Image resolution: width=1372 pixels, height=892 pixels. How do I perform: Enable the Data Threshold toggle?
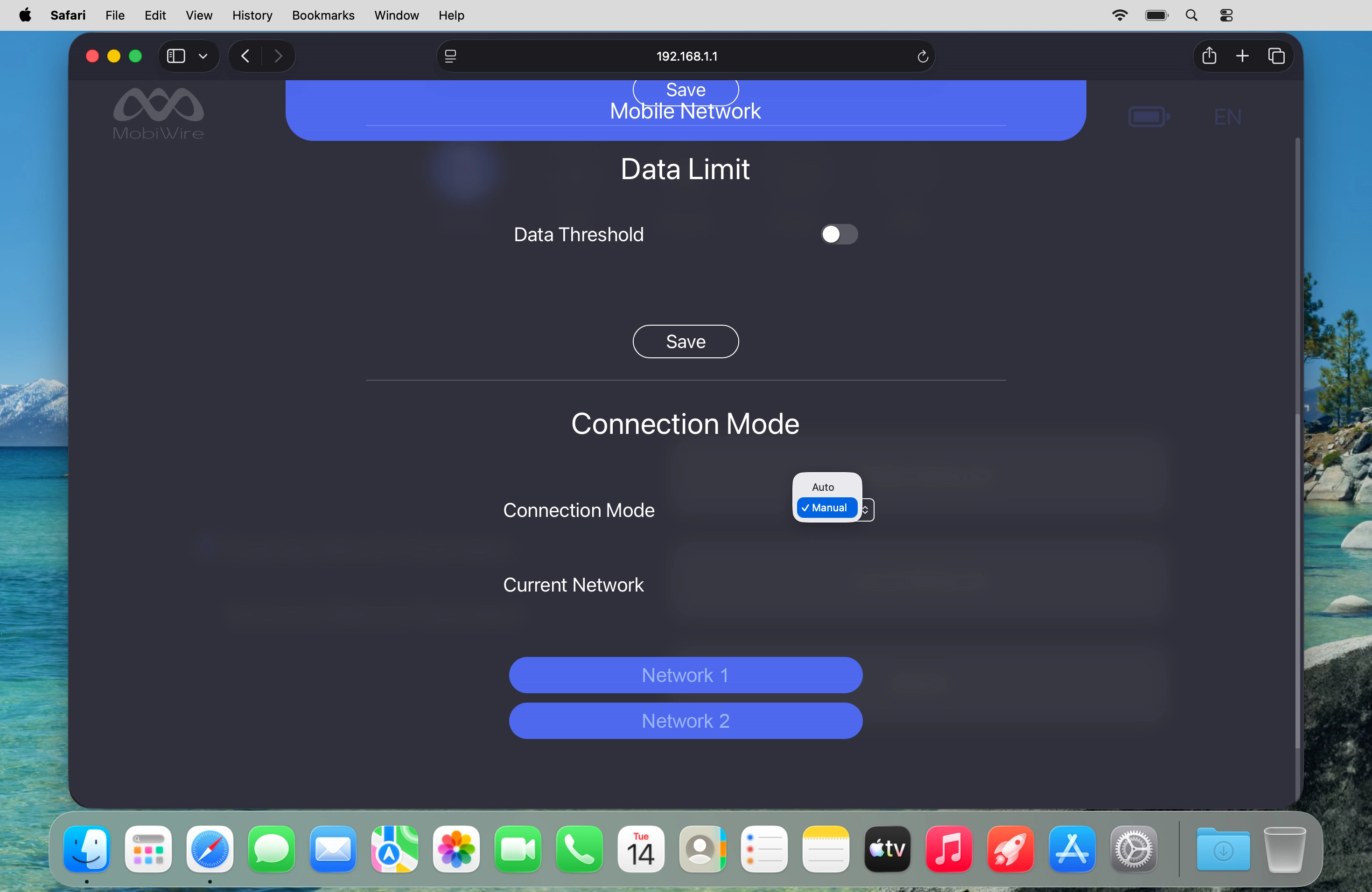[x=839, y=235]
